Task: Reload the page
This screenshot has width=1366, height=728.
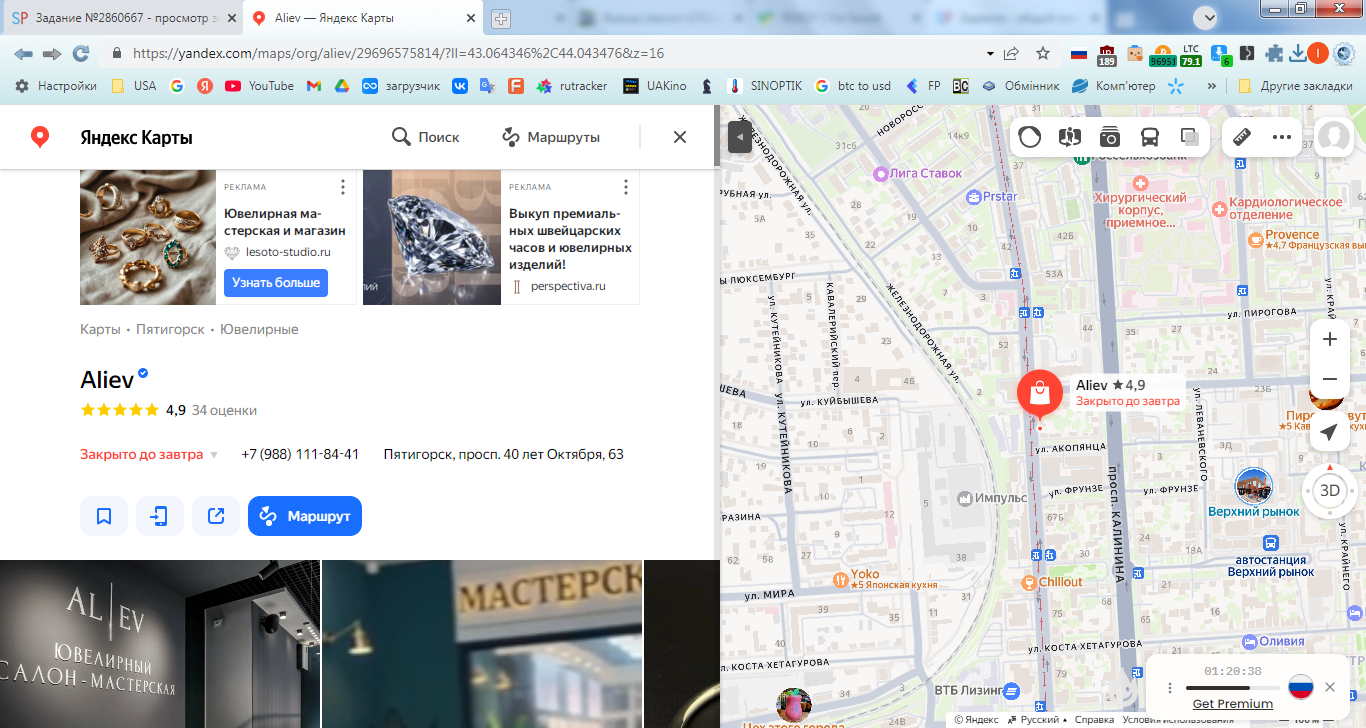Action: point(81,54)
